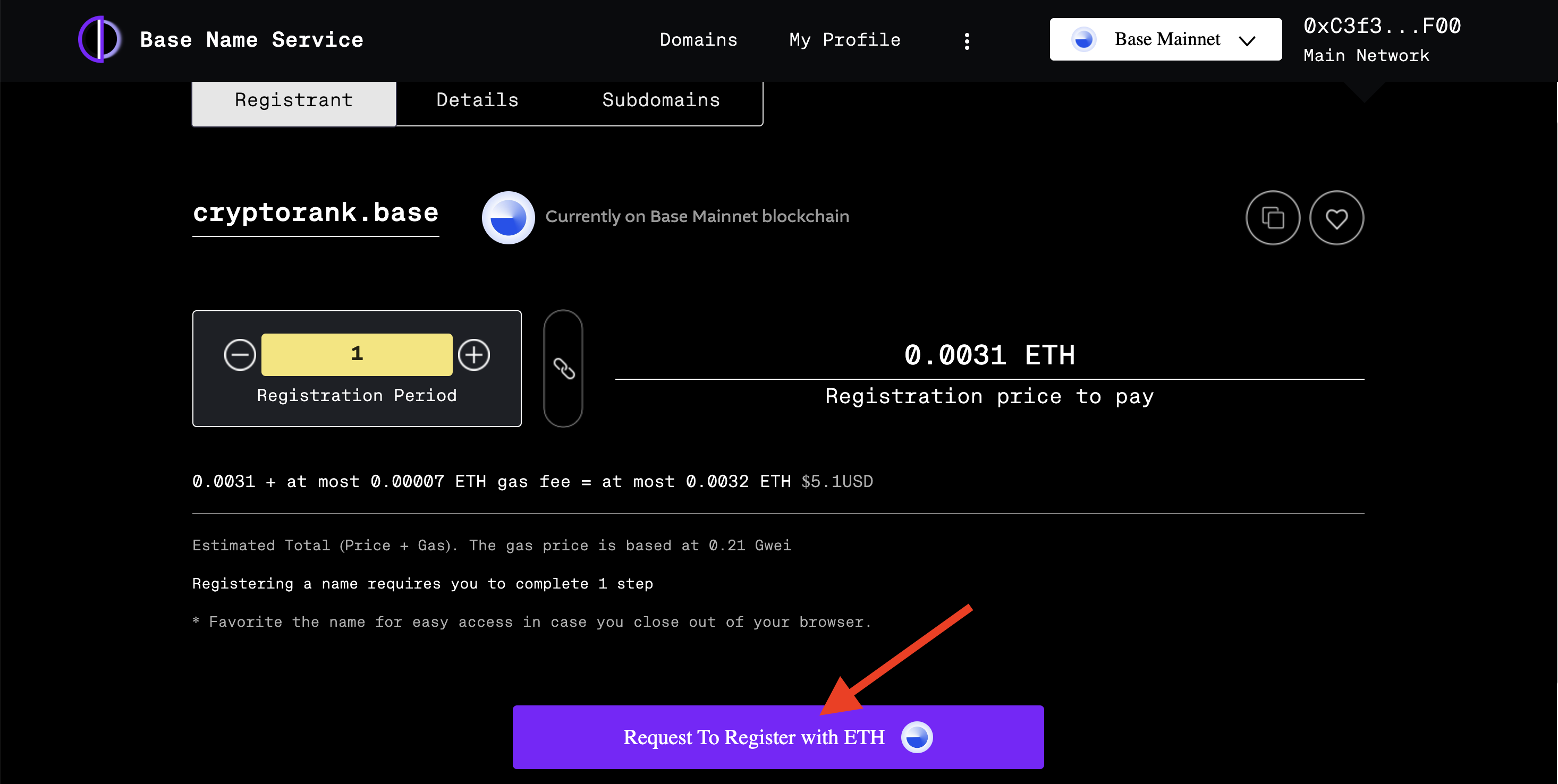Click the Base Name Service logo
Screen dimensions: 1558x784
click(x=100, y=39)
